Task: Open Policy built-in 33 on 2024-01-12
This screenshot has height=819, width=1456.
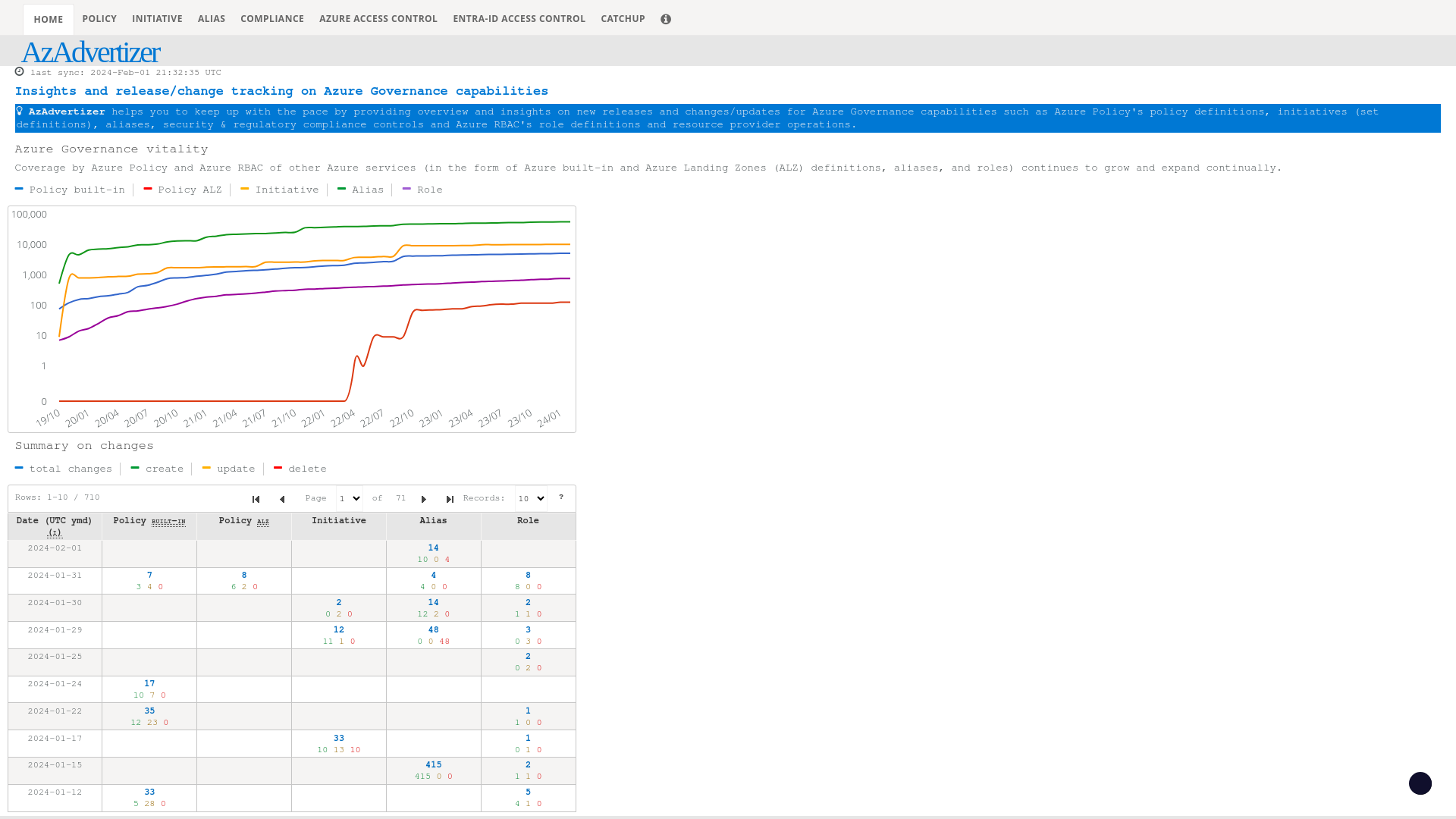Action: [x=149, y=792]
